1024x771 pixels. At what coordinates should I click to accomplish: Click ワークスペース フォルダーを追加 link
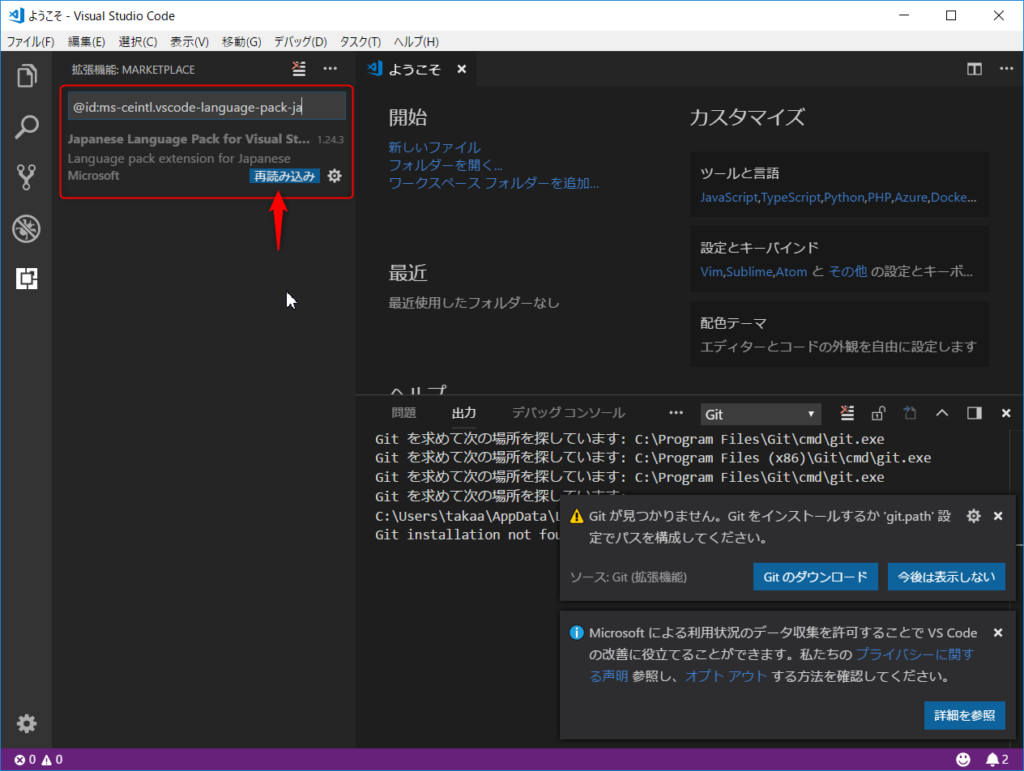pyautogui.click(x=494, y=183)
